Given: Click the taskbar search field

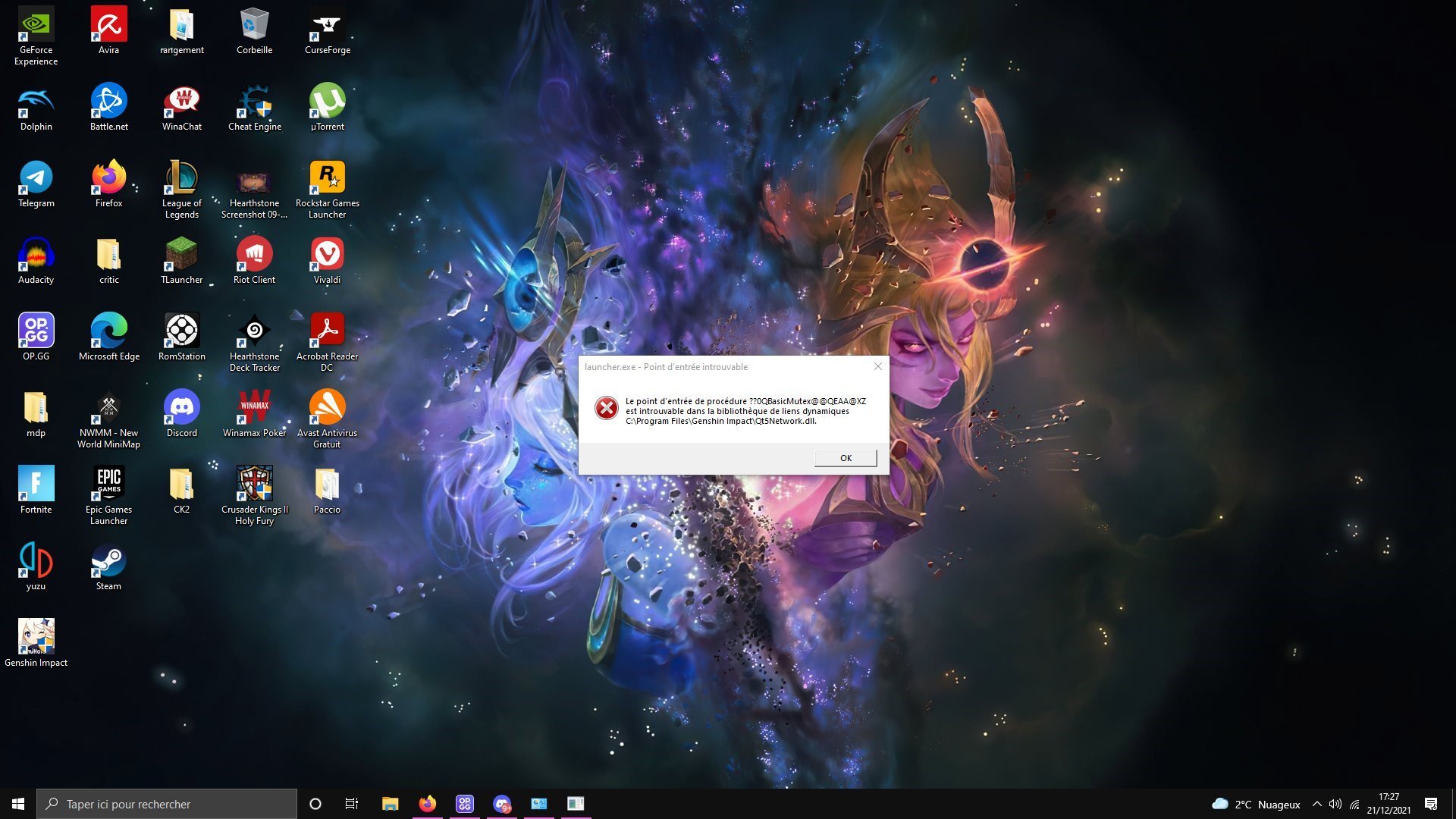Looking at the screenshot, I should (x=167, y=804).
